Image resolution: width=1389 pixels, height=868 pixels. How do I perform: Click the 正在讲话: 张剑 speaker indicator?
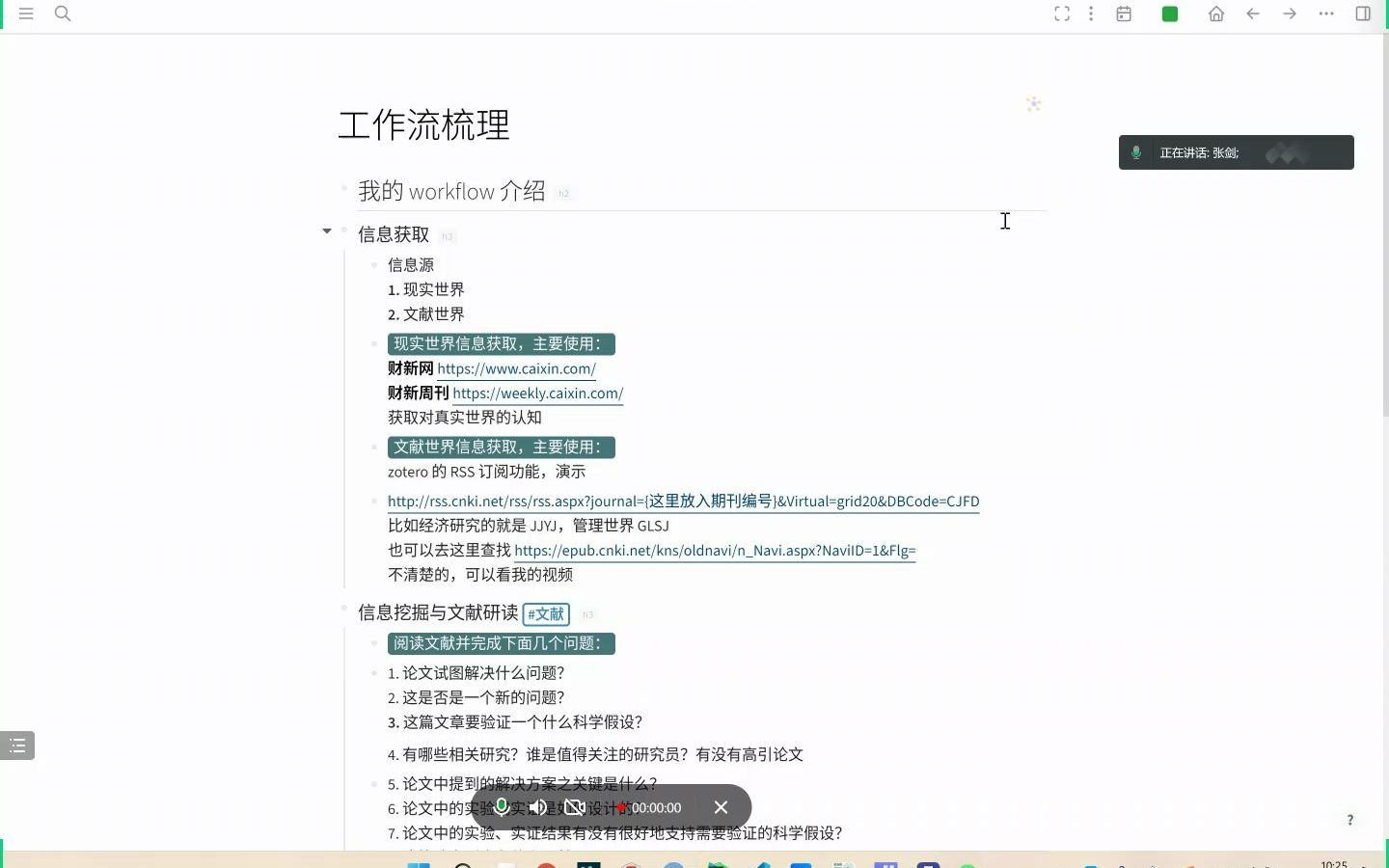pyautogui.click(x=1236, y=152)
